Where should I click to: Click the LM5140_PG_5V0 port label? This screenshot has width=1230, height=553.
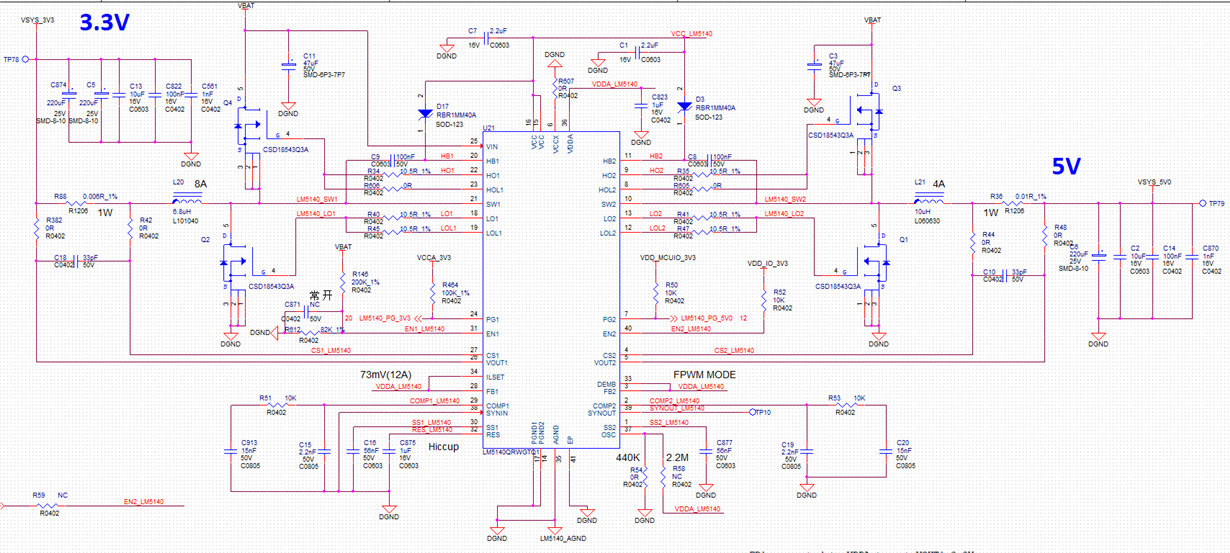pyautogui.click(x=707, y=317)
